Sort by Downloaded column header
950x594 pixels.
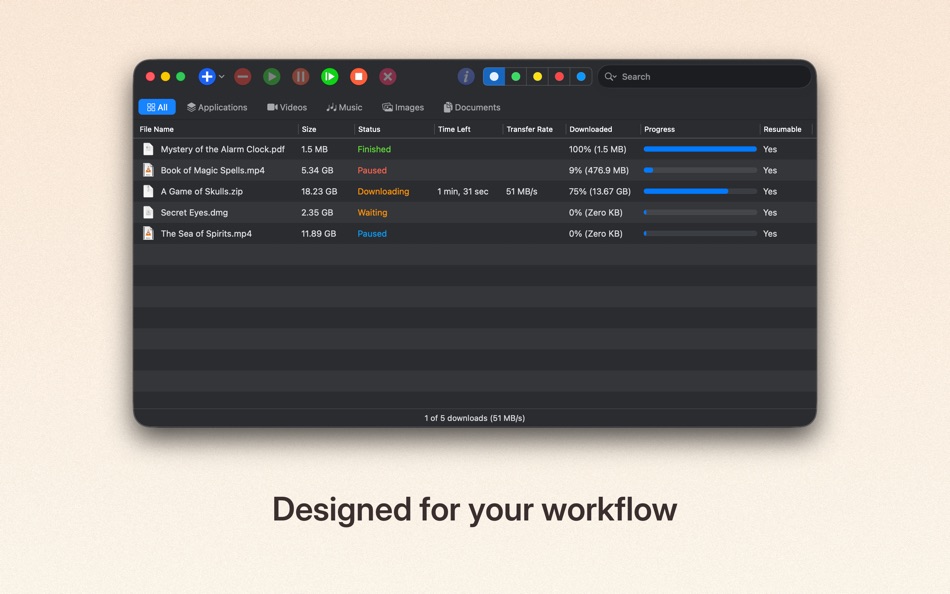tap(591, 129)
